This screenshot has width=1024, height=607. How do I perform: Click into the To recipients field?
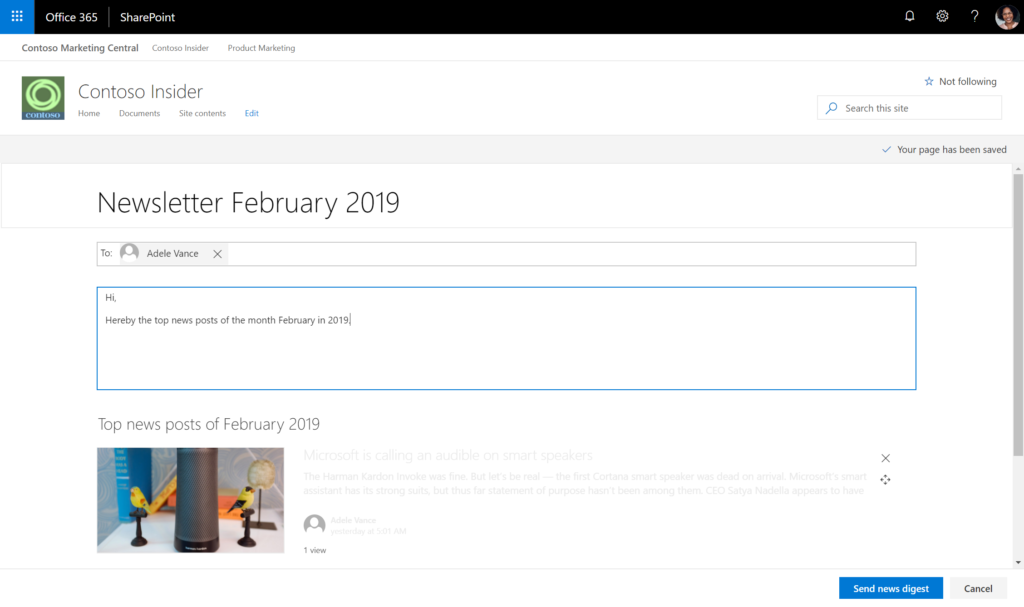(506, 254)
